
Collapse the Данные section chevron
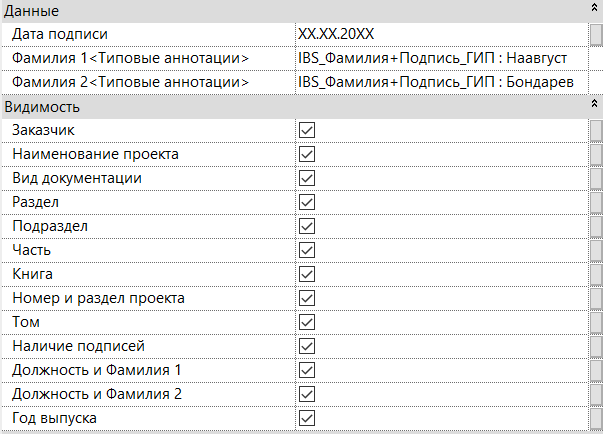pos(594,7)
